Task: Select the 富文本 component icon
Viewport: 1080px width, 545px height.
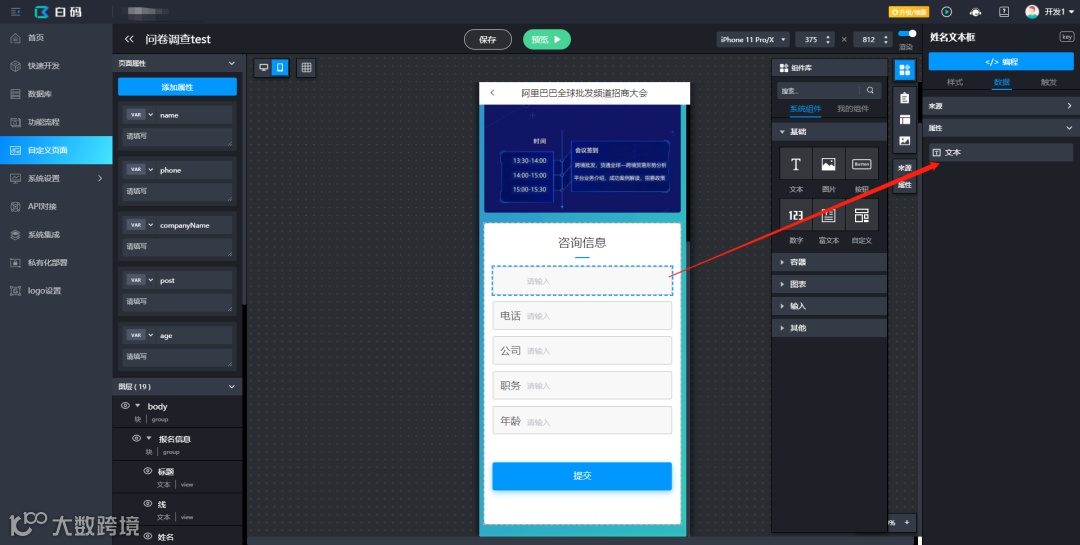Action: 829,215
